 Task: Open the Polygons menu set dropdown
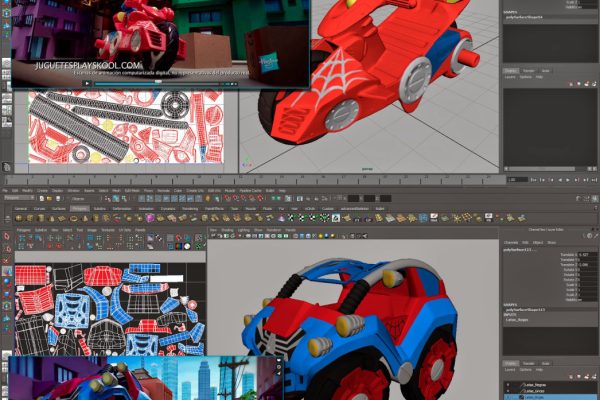pyautogui.click(x=19, y=198)
